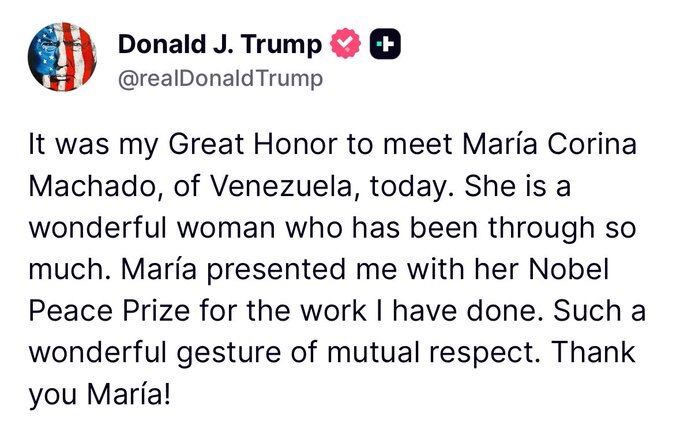Click the final line "you María!"
Viewport: 680px width, 432px height.
point(100,394)
